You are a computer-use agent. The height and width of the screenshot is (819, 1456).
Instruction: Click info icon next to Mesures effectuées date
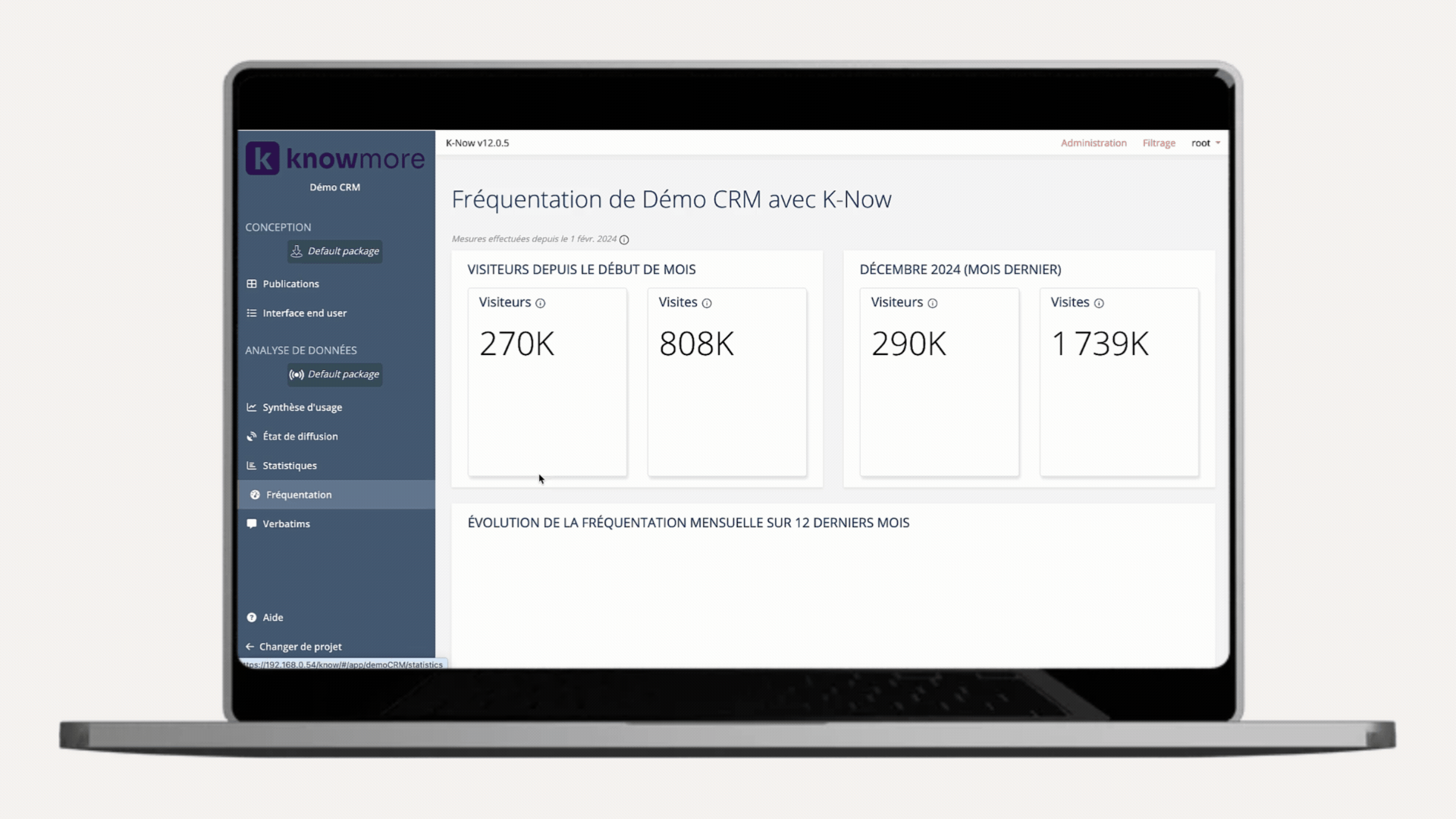624,240
